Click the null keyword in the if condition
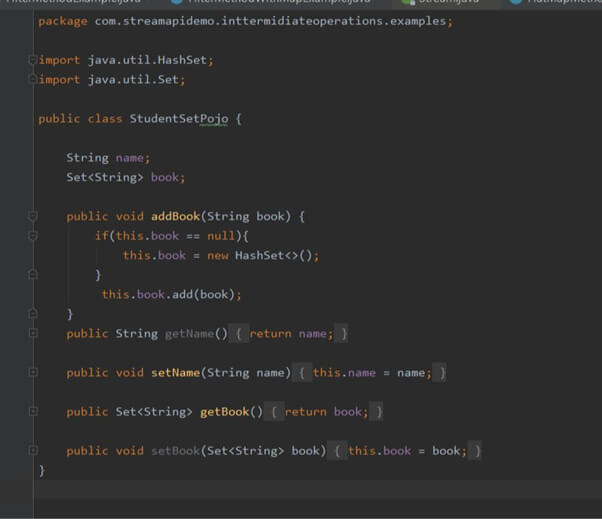The height and width of the screenshot is (519, 602). [x=221, y=236]
